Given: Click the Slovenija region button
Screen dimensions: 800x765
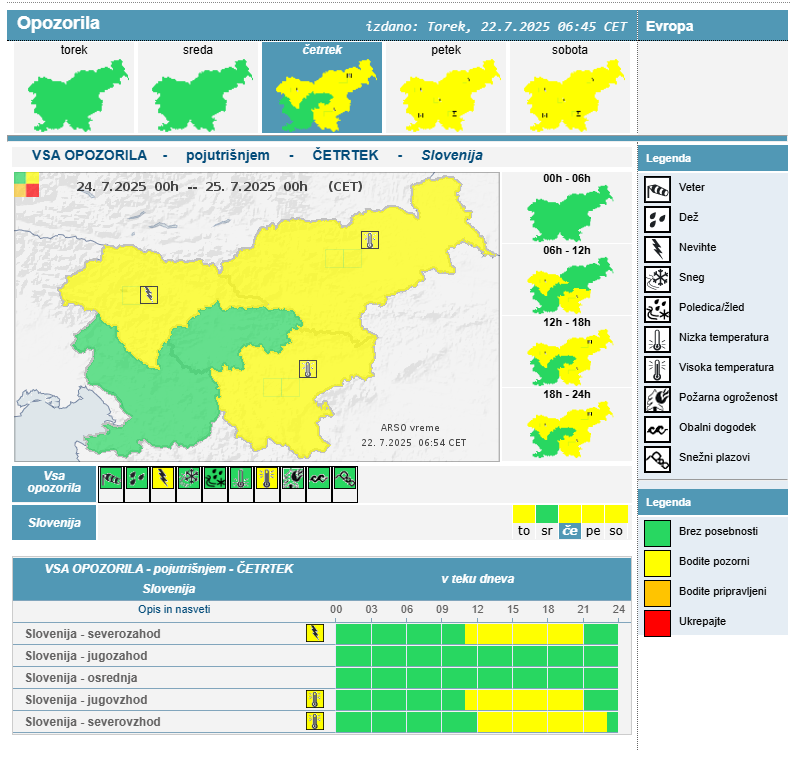Looking at the screenshot, I should (x=54, y=522).
